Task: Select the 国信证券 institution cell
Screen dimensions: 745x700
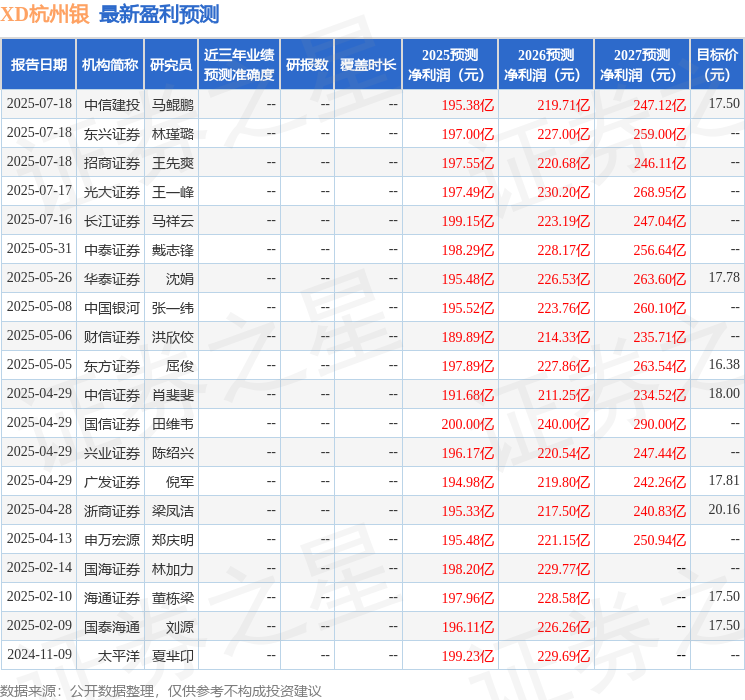Action: tap(112, 424)
